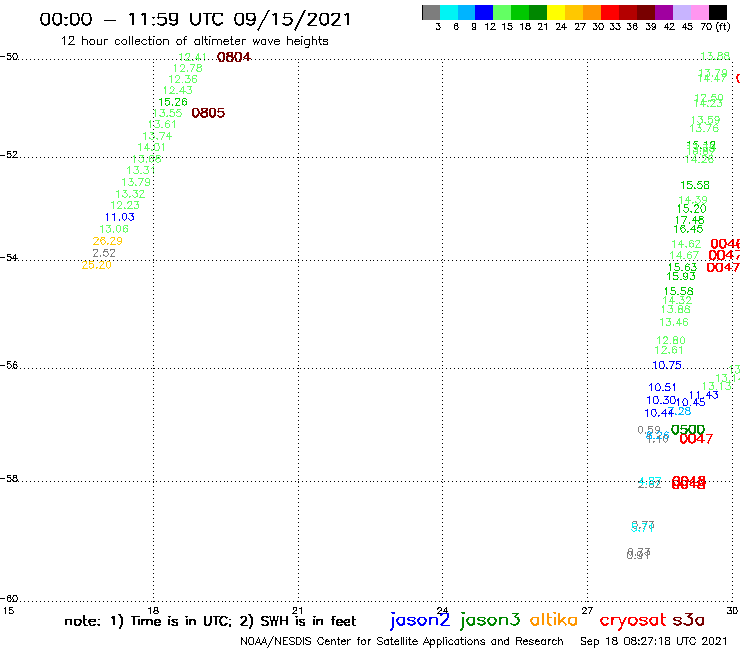This screenshot has height=650, width=740.
Task: Click the latitude axis label '-52'
Action: (x=9, y=155)
